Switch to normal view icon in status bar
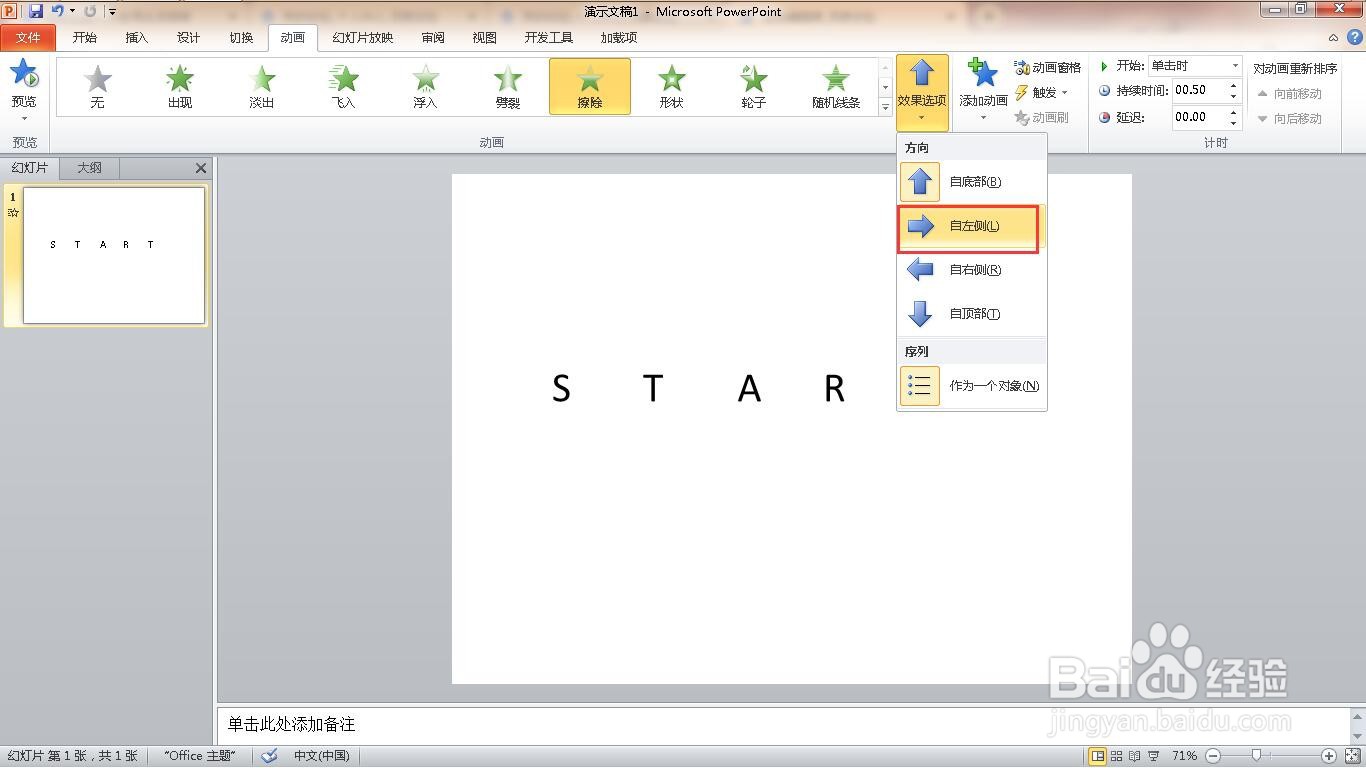 pos(1098,756)
